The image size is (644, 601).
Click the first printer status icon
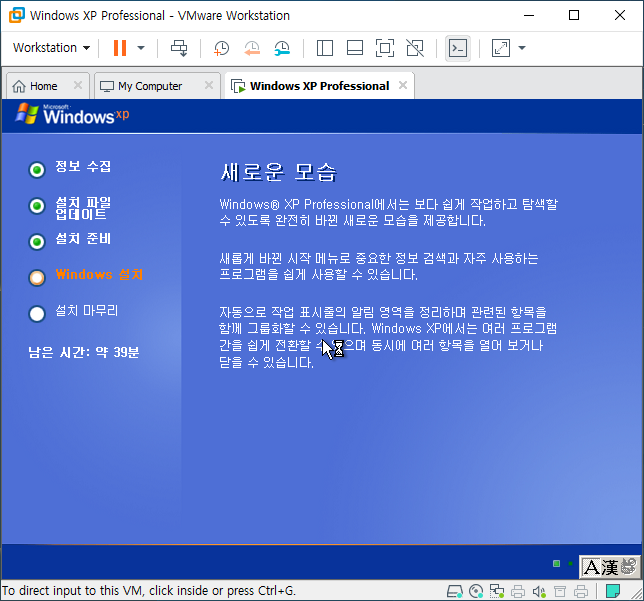[518, 591]
